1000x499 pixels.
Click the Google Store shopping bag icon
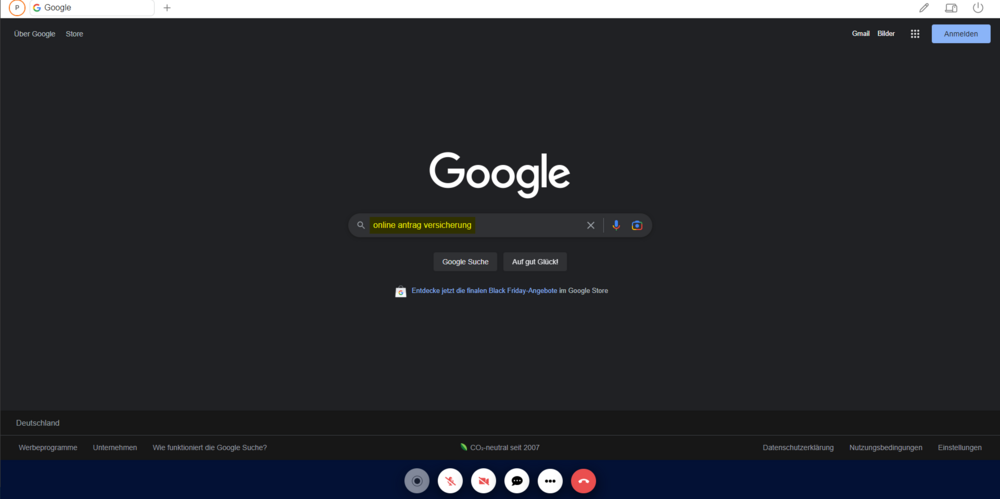401,291
